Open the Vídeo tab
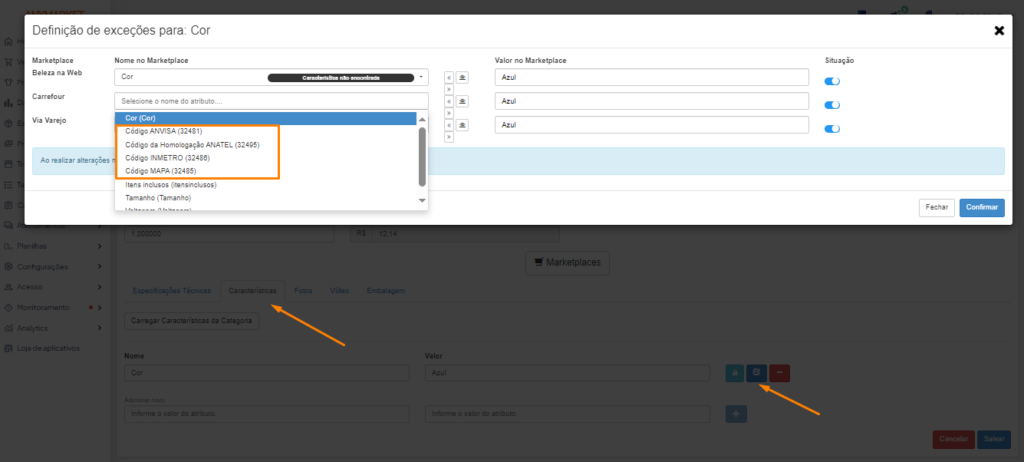Screen dimensions: 1024x462 (339, 291)
